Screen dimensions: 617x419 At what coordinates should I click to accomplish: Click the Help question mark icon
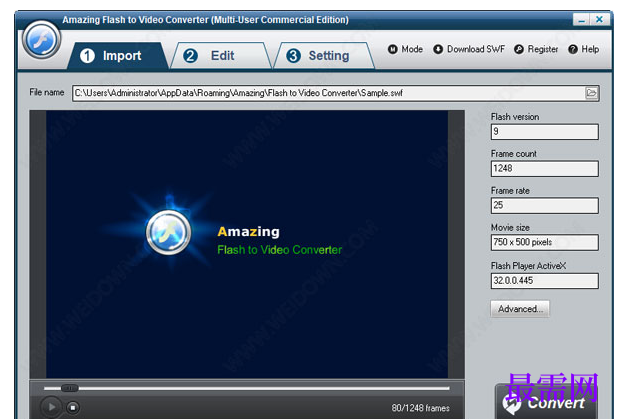pos(573,49)
